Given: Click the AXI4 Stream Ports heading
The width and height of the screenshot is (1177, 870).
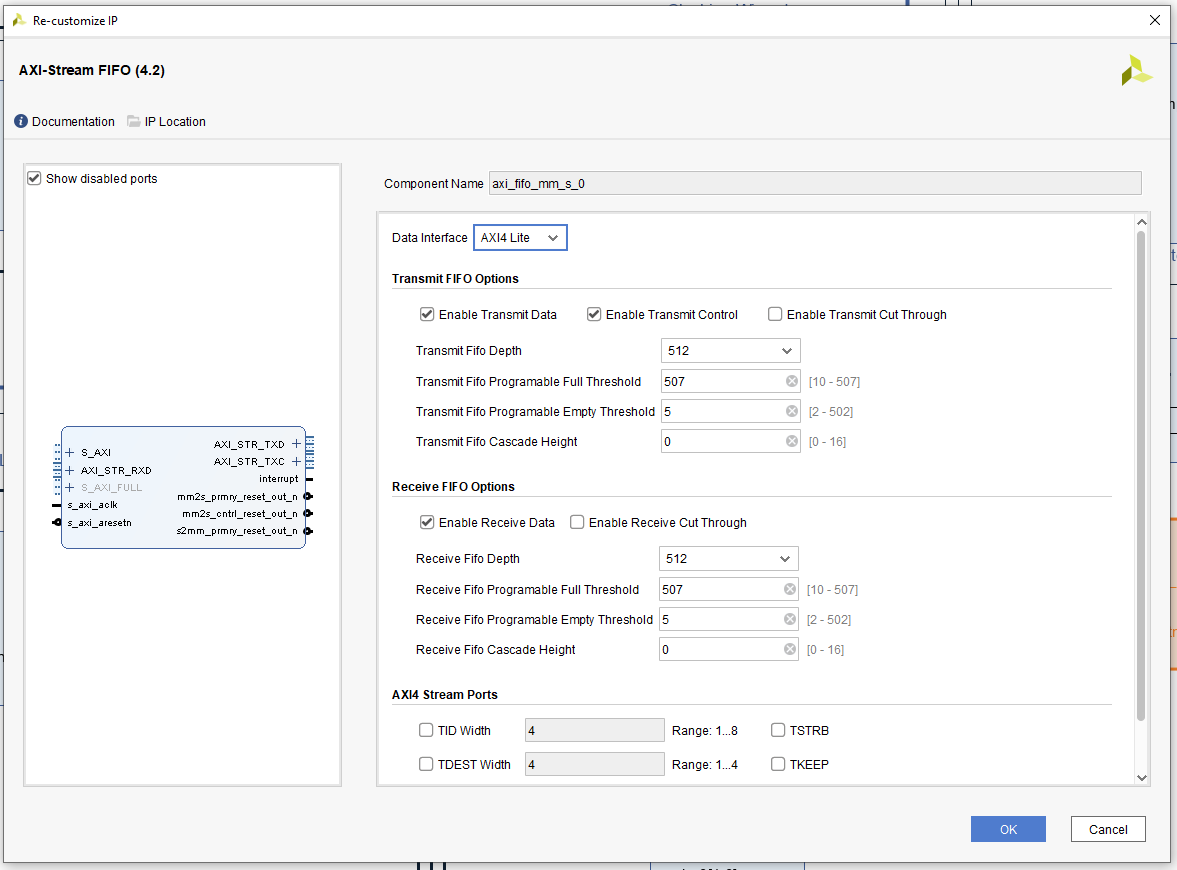Looking at the screenshot, I should [x=444, y=694].
